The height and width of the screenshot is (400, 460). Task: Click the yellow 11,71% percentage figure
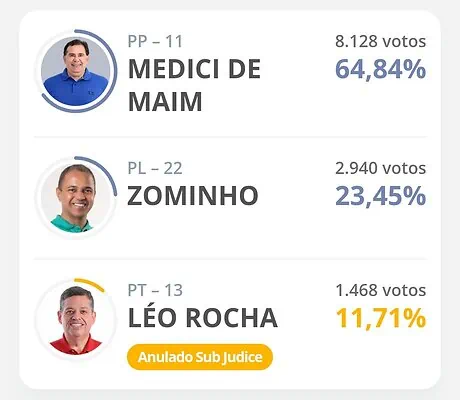[380, 318]
